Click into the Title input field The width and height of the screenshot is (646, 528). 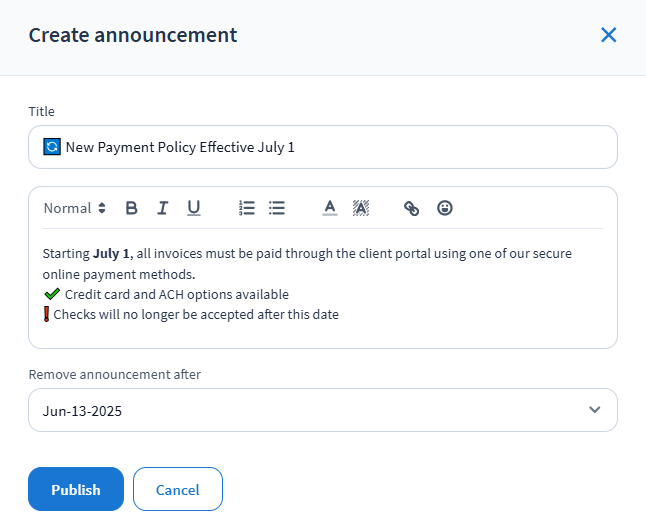(x=400, y=147)
